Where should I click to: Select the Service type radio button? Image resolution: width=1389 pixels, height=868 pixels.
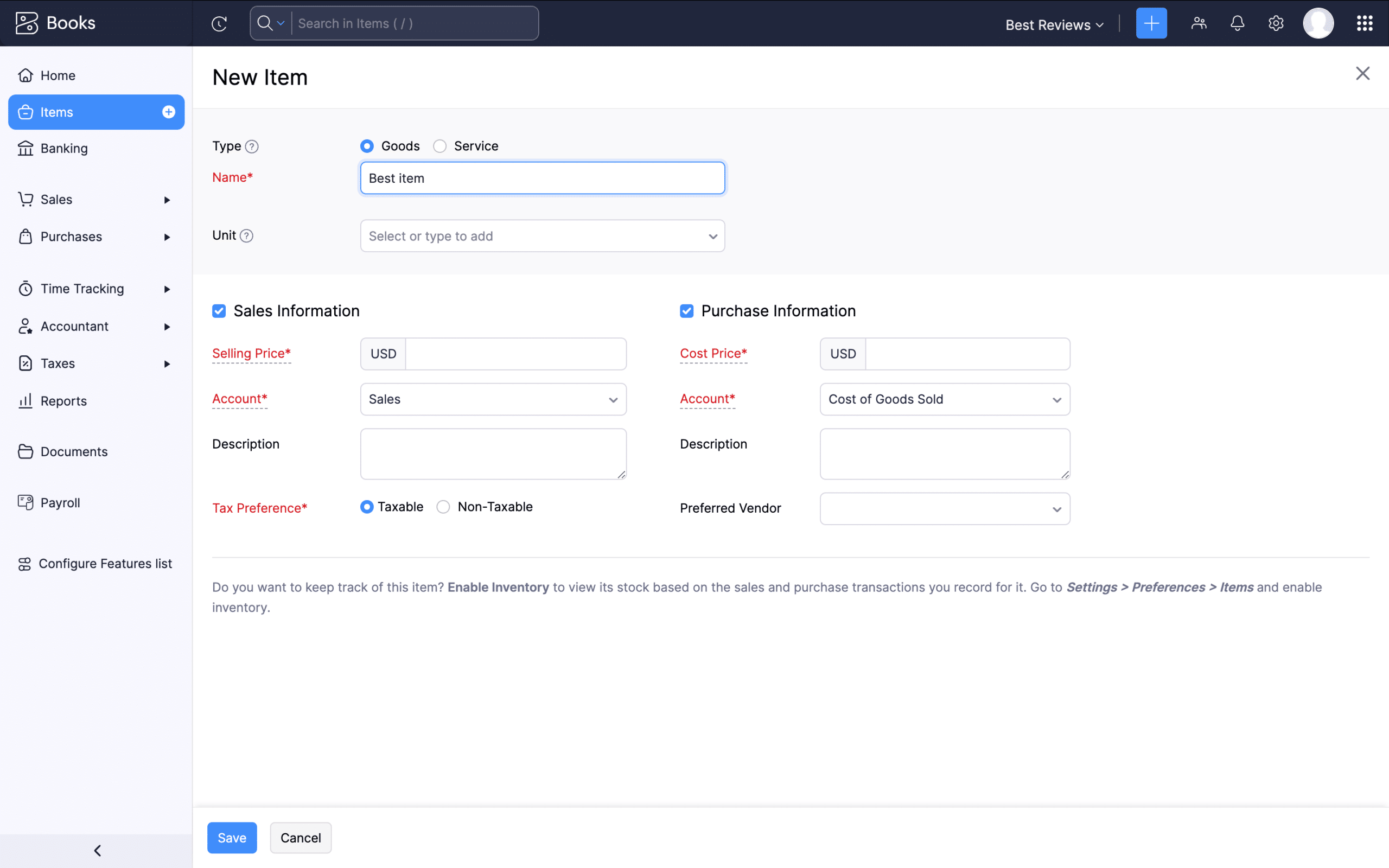click(x=439, y=146)
